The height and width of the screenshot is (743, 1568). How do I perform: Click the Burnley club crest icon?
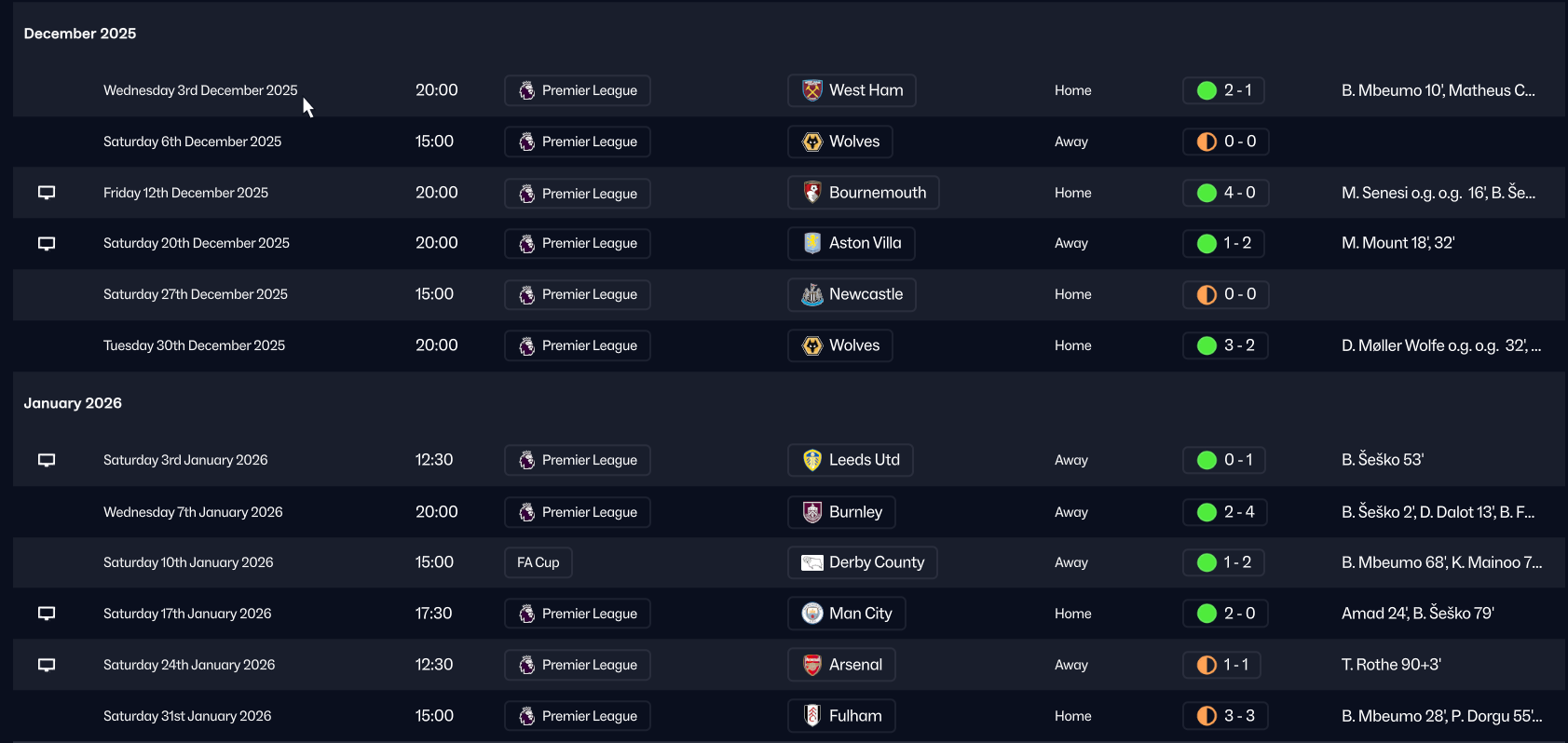click(x=812, y=512)
